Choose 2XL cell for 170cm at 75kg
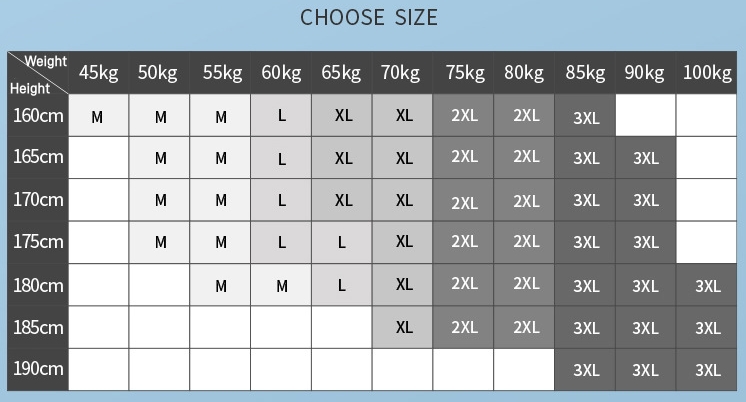 (x=464, y=201)
